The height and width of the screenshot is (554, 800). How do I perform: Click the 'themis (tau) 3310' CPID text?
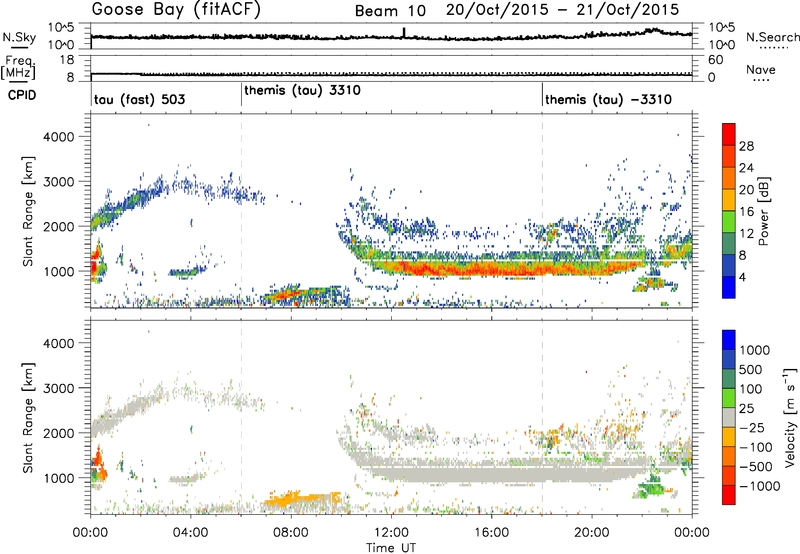pos(303,90)
